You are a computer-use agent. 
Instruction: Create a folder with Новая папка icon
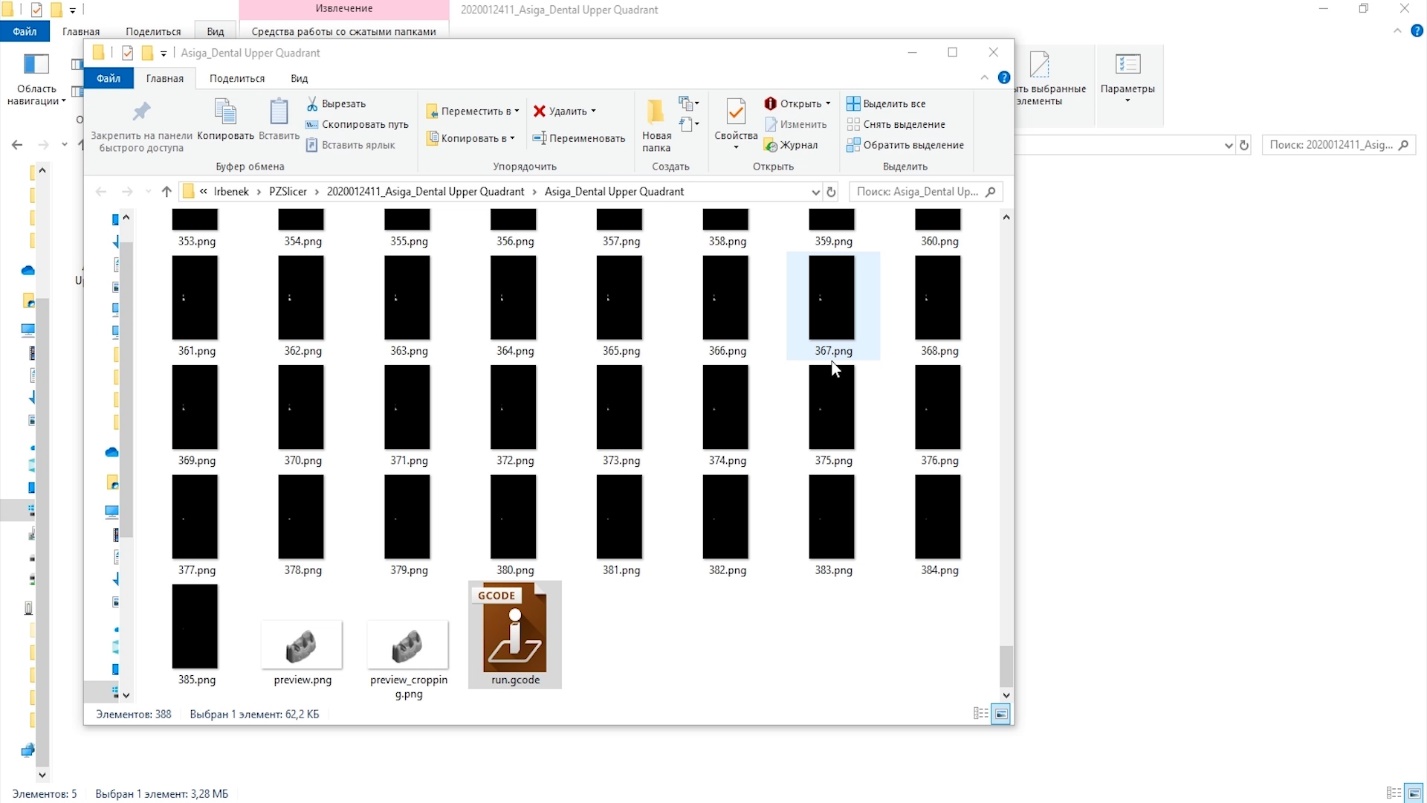click(x=656, y=112)
